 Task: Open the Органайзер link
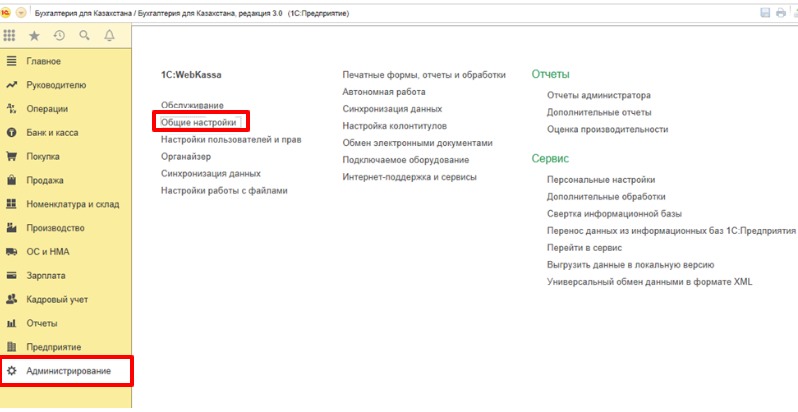point(186,157)
